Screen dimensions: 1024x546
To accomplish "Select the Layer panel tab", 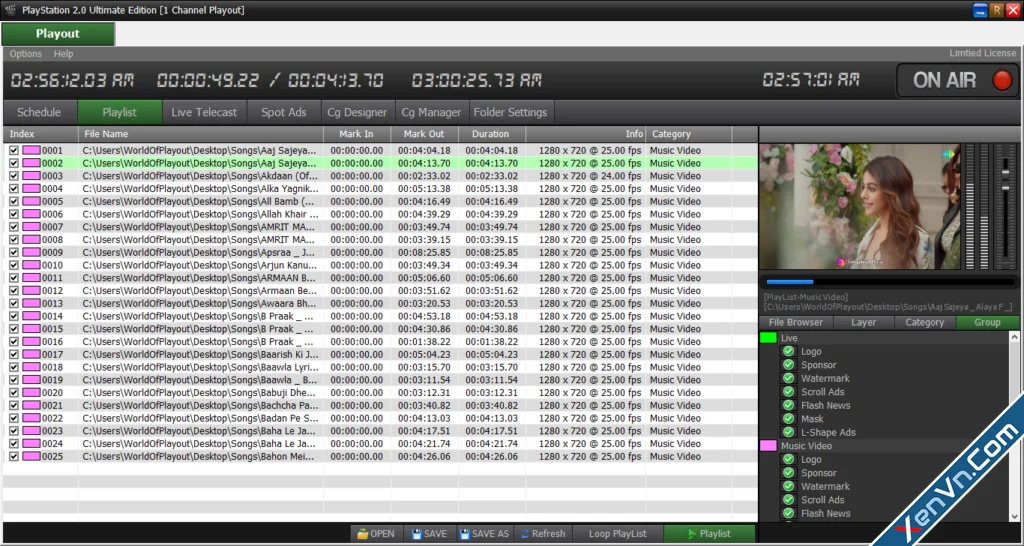I will pyautogui.click(x=863, y=322).
